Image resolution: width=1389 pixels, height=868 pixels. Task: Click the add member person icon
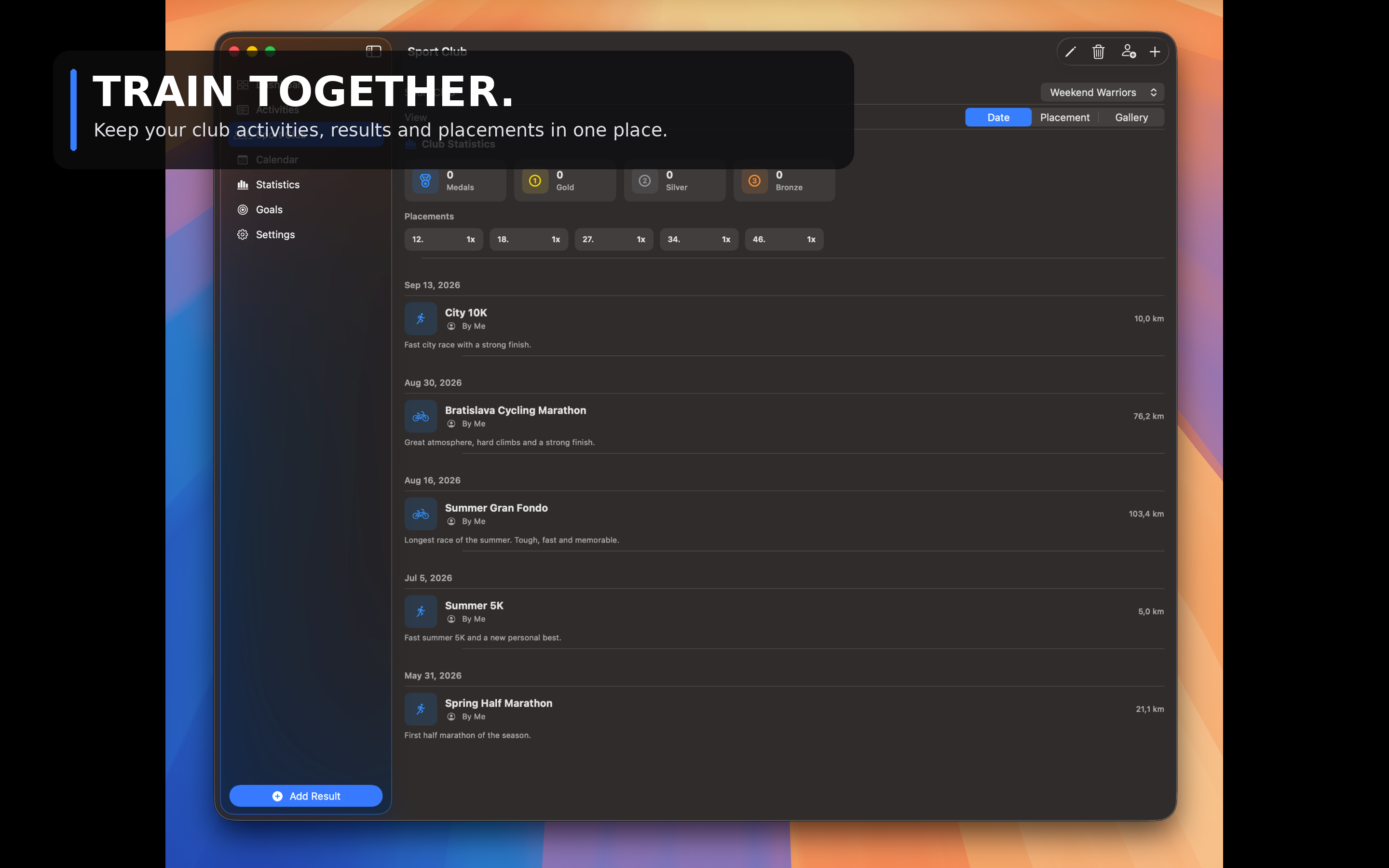coord(1129,52)
